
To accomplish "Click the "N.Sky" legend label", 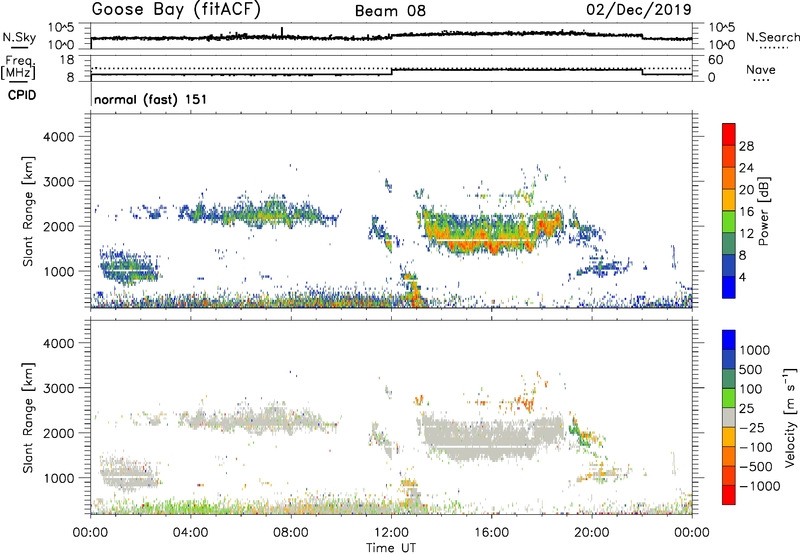I will [x=19, y=37].
